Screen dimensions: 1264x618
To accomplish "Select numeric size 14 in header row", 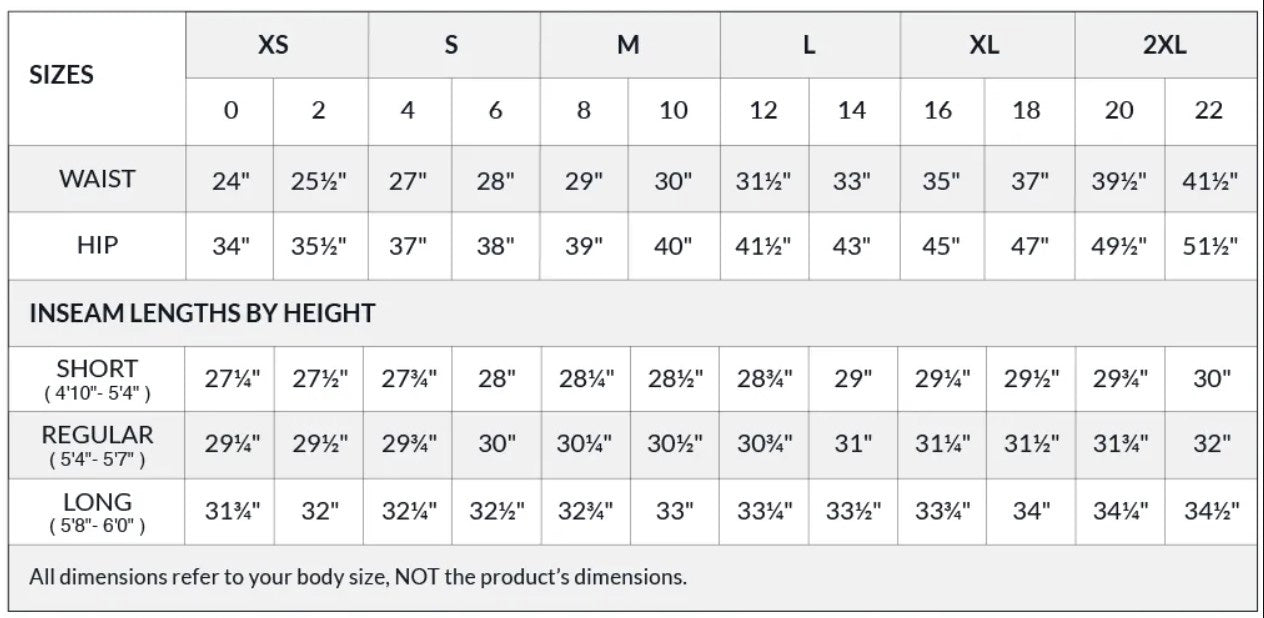I will pos(851,110).
